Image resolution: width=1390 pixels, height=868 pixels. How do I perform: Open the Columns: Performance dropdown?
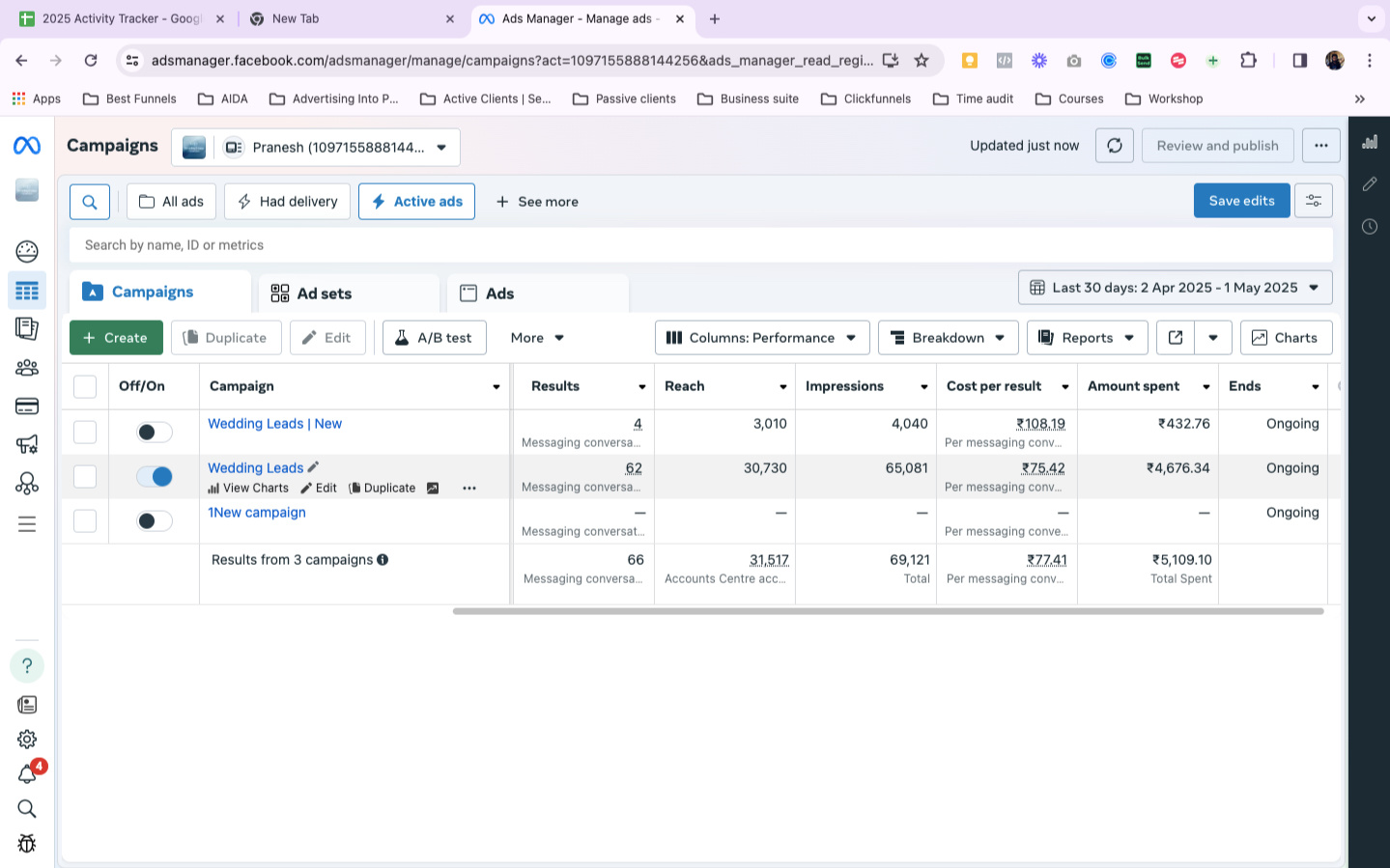click(761, 338)
